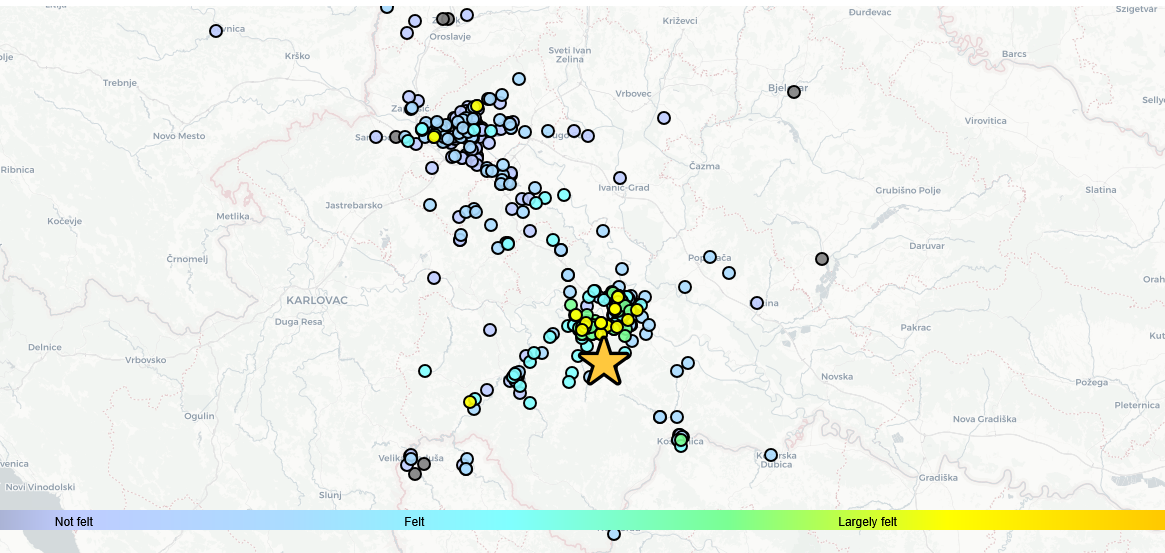
Task: Click the Čazma map label
Action: [x=704, y=166]
